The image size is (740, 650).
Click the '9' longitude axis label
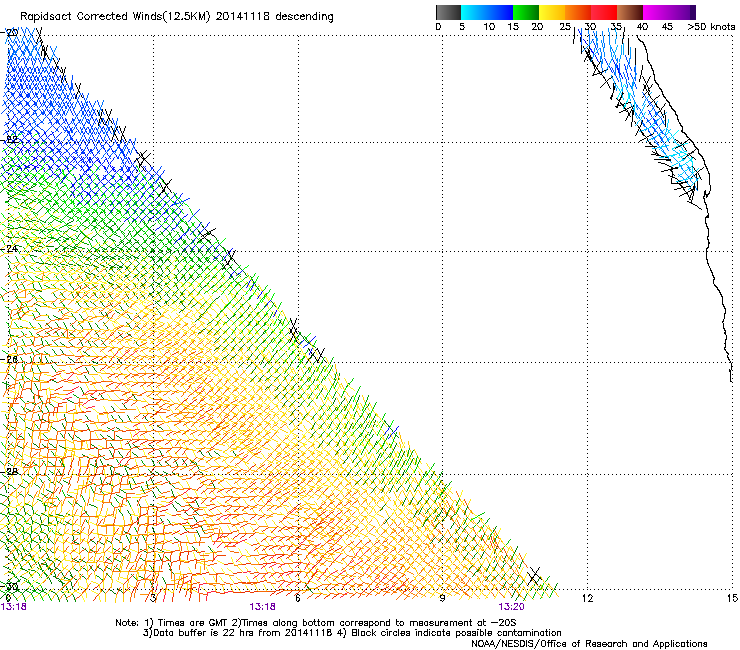tap(442, 599)
